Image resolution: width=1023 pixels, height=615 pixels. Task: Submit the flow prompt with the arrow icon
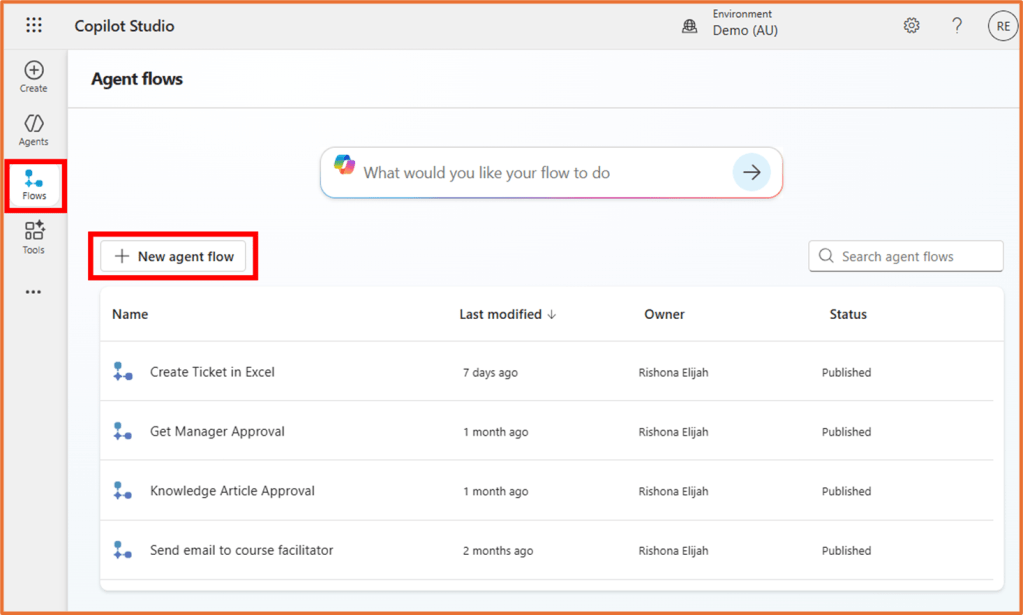(x=752, y=172)
